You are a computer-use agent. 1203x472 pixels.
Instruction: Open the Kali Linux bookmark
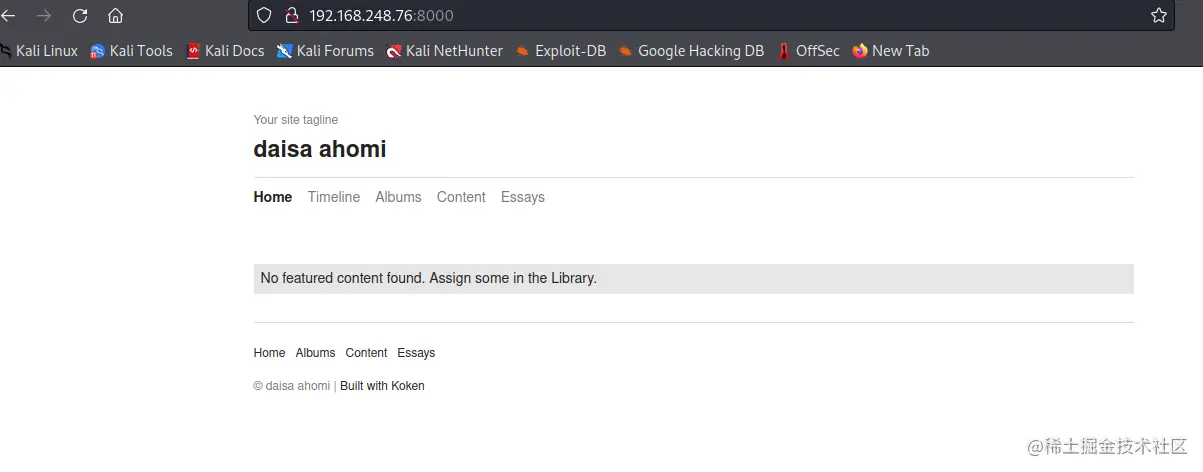(39, 50)
